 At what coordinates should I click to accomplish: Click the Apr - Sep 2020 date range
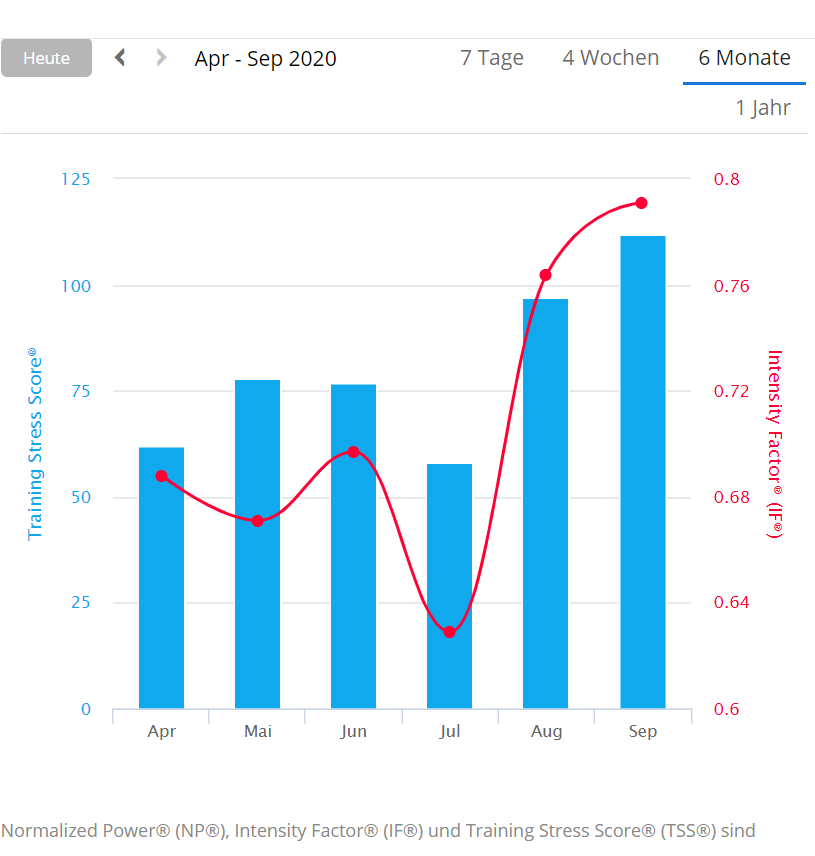click(265, 59)
